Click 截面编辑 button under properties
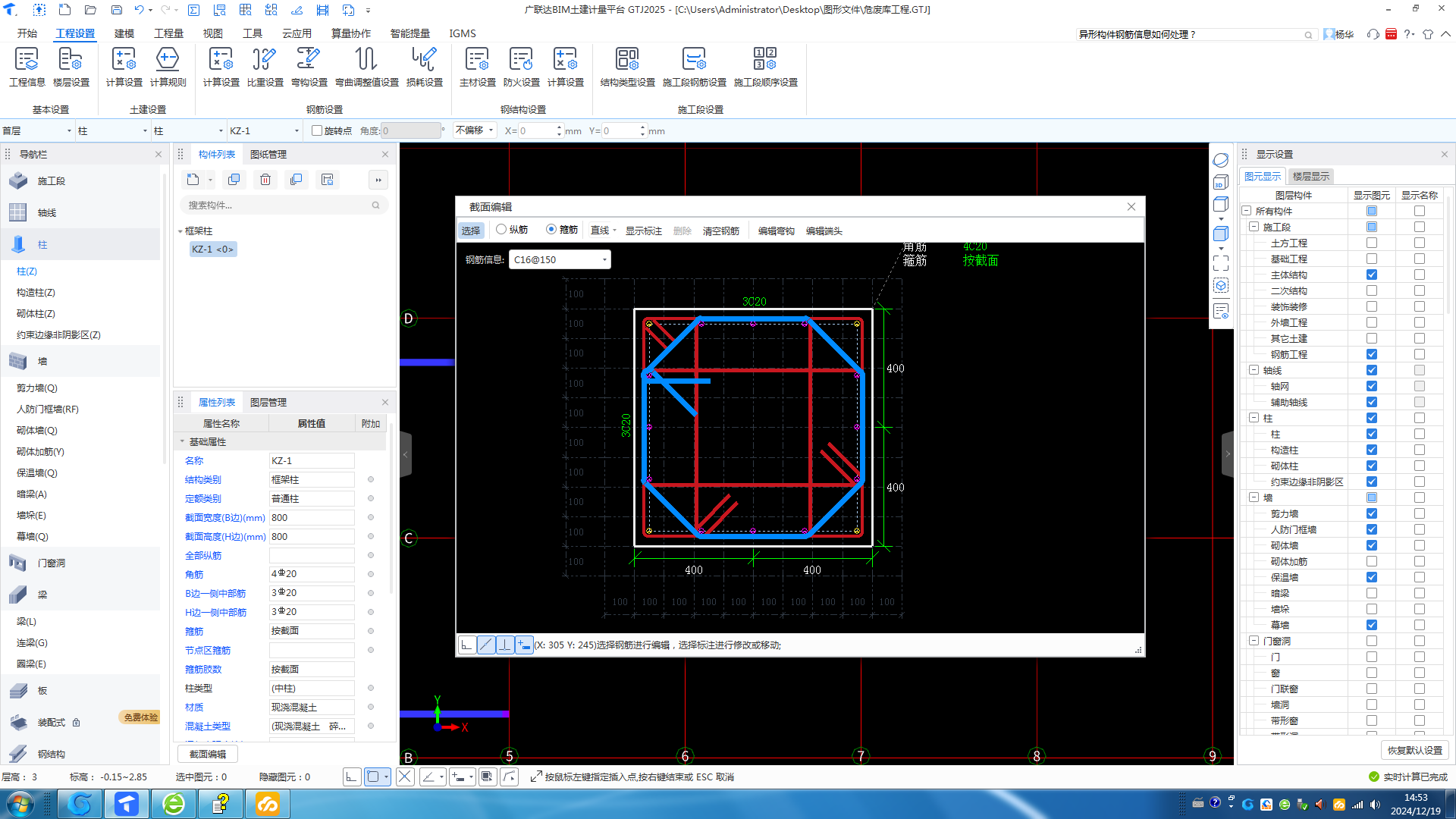1456x819 pixels. coord(208,754)
